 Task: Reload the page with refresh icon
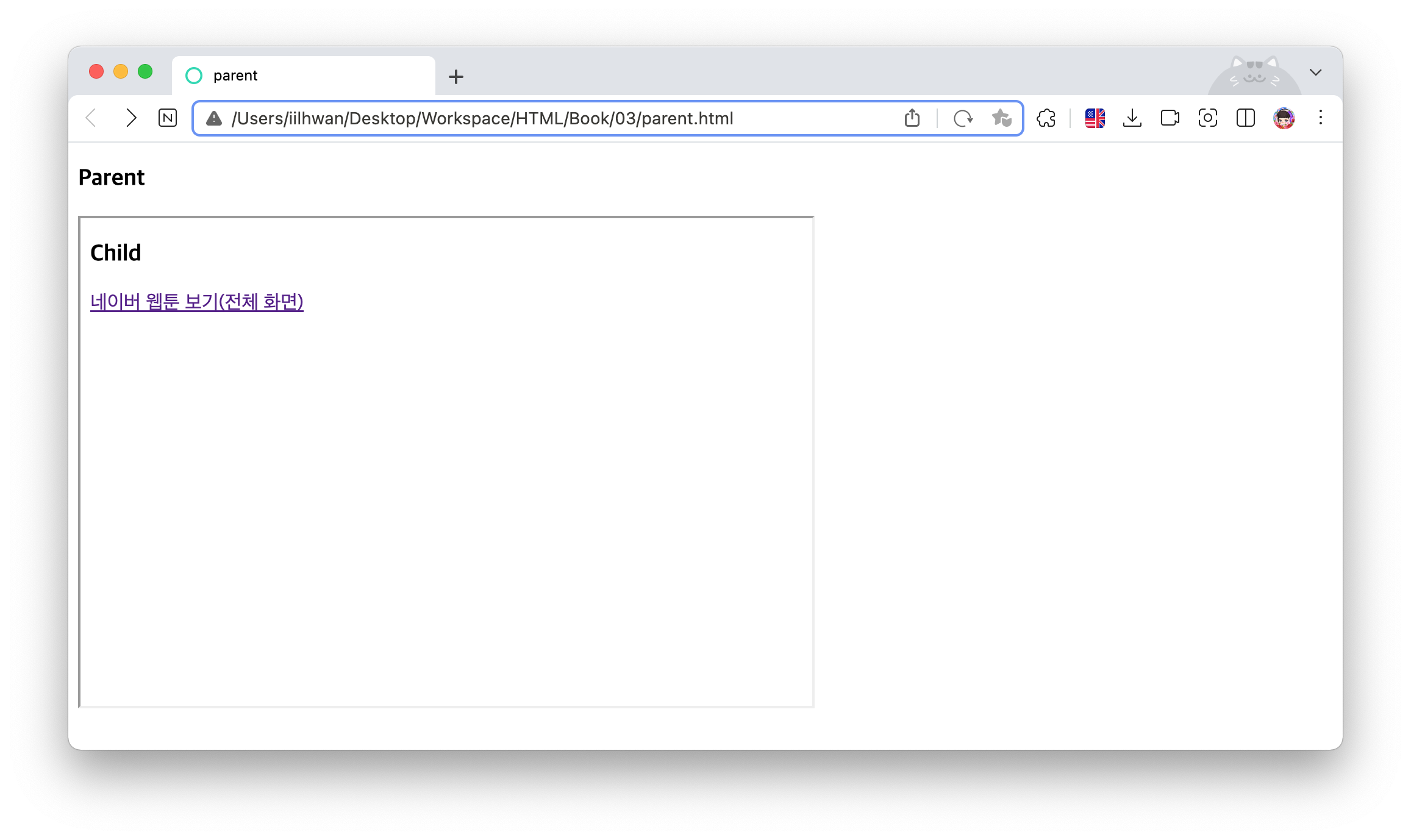point(963,118)
